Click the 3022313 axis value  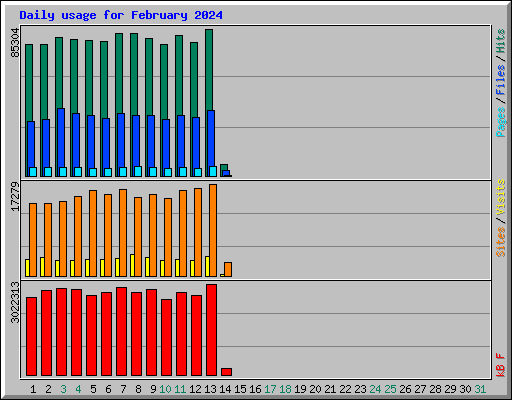coord(15,302)
